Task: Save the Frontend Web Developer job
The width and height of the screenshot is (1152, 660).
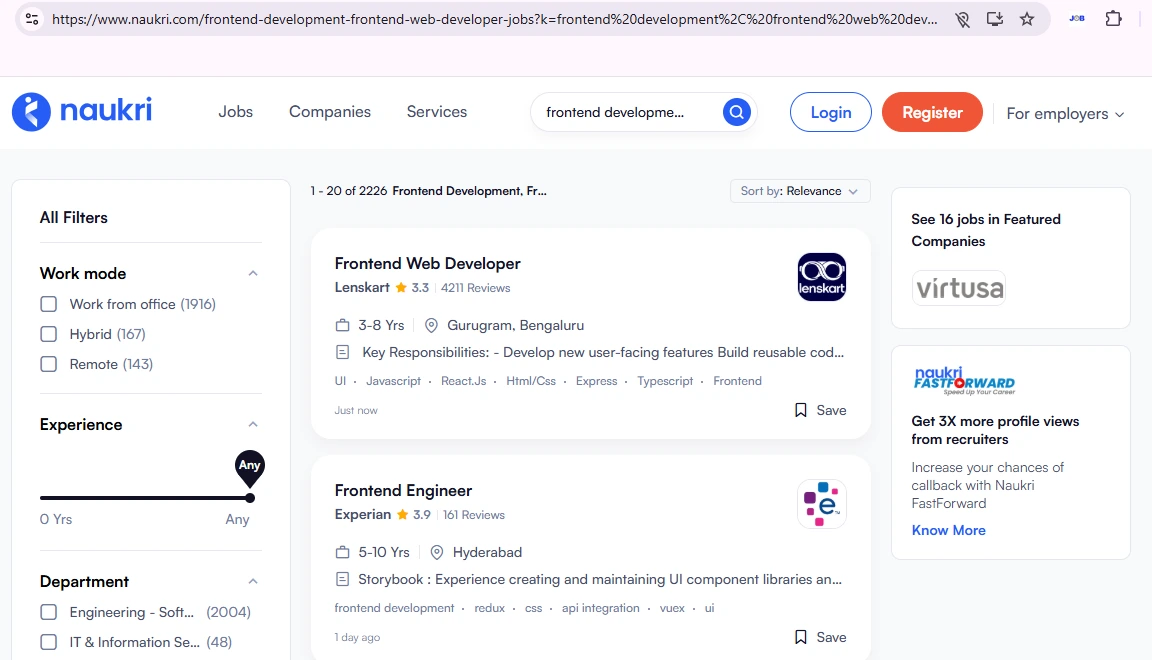Action: [x=820, y=410]
